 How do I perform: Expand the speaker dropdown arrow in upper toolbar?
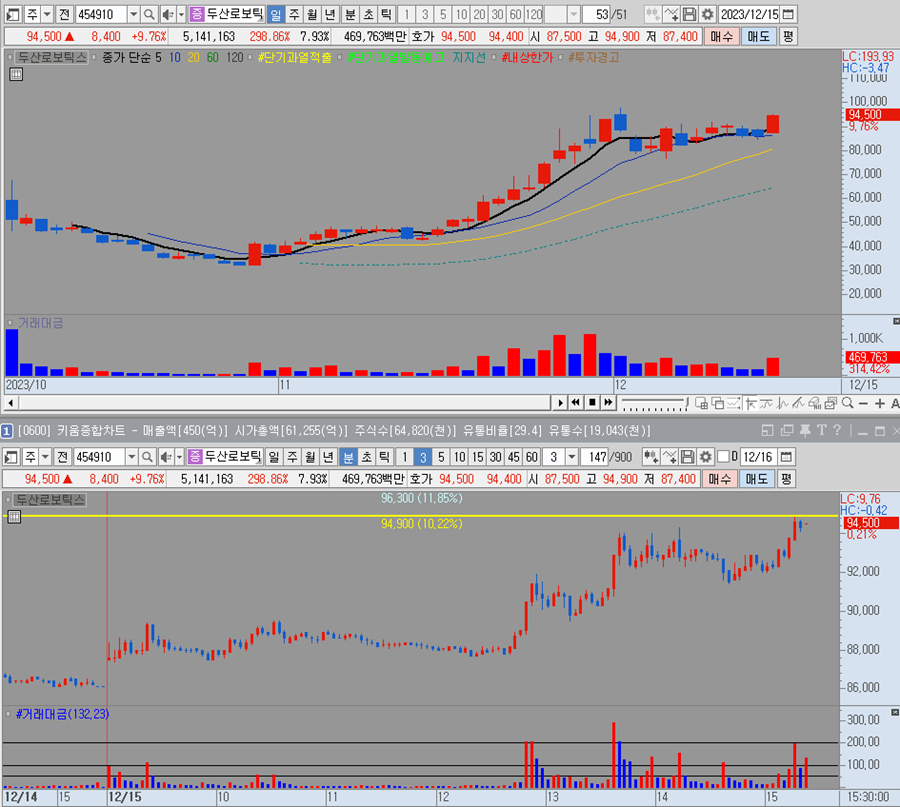[x=181, y=14]
